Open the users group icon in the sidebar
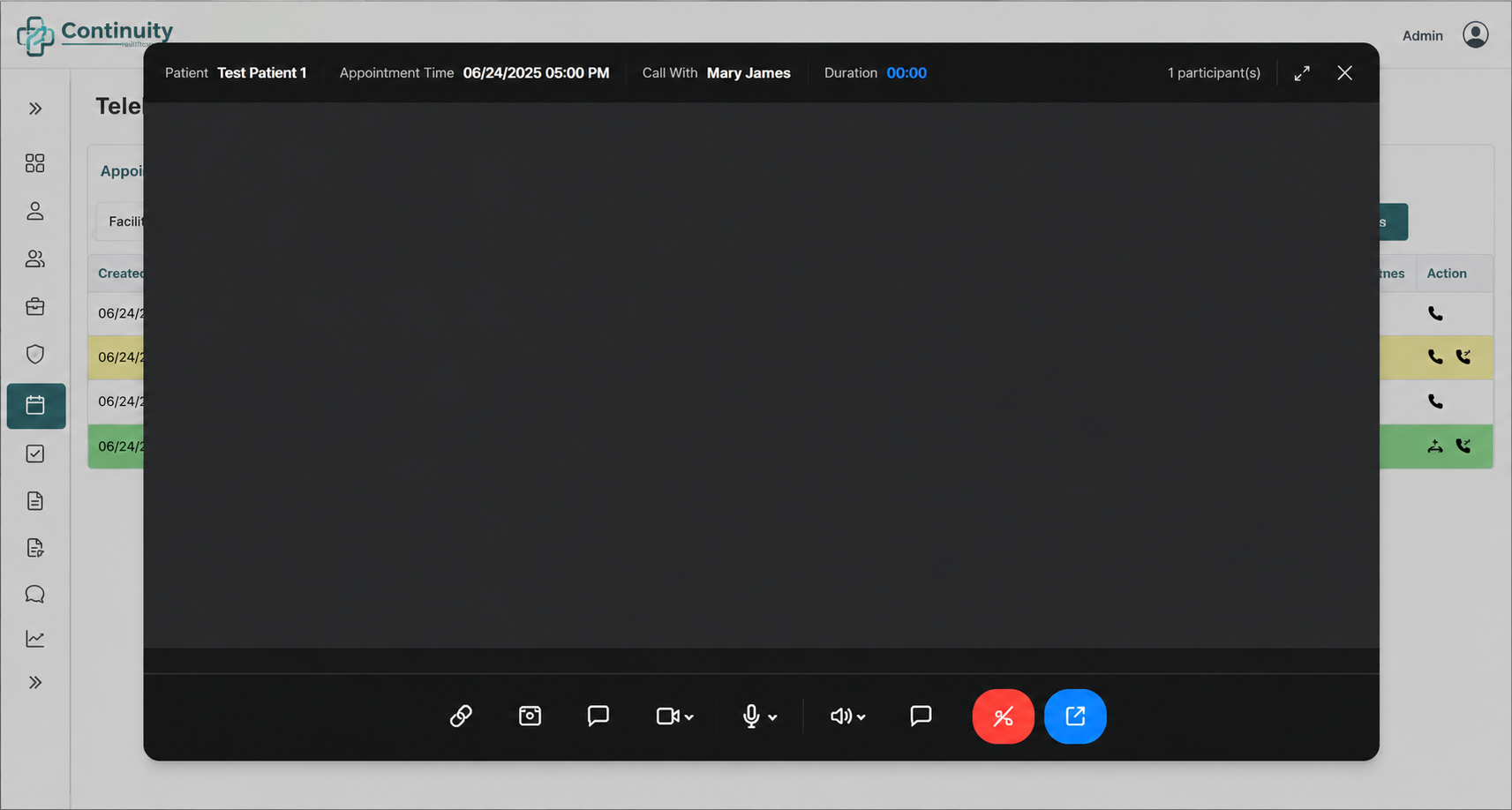 click(35, 259)
